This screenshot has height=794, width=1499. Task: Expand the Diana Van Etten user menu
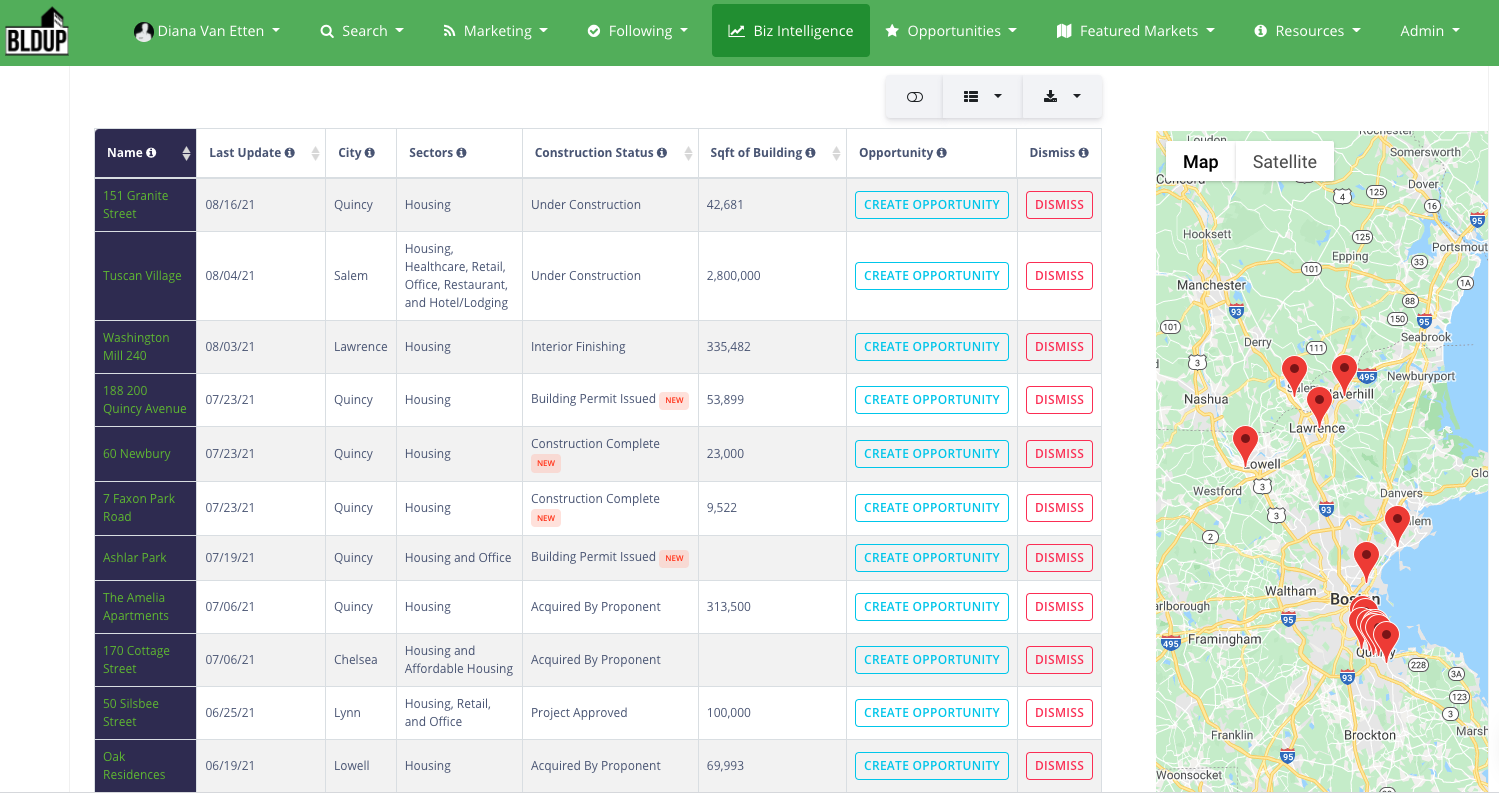click(x=207, y=31)
